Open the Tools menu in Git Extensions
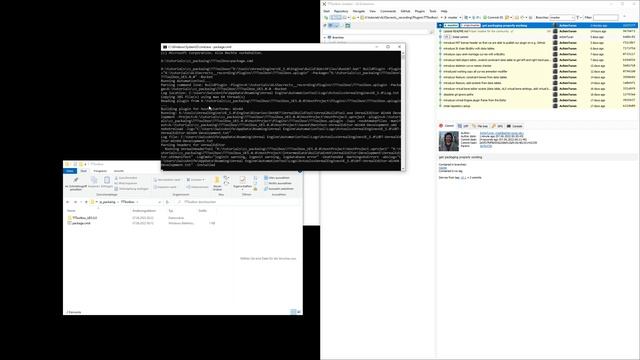This screenshot has width=640, height=360. [x=433, y=11]
